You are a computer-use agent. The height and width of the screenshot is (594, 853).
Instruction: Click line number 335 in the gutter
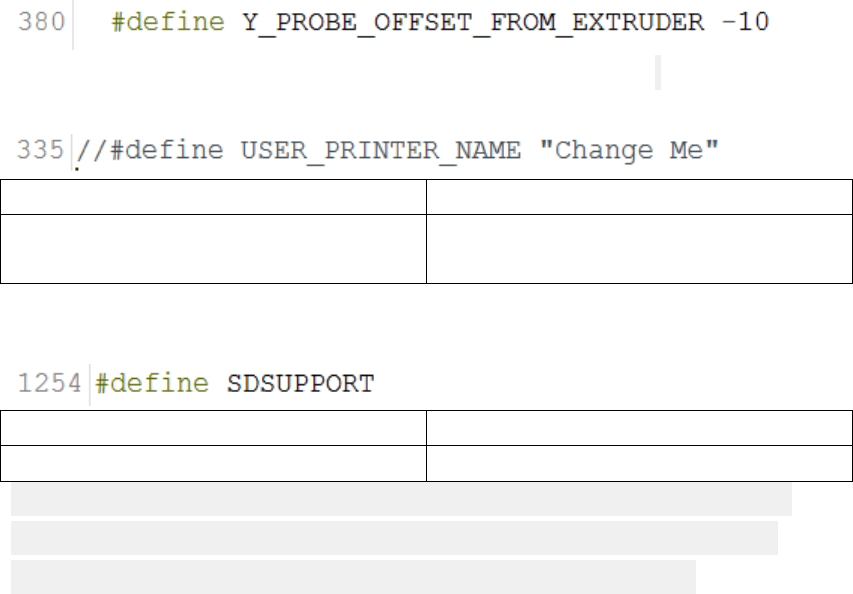pyautogui.click(x=41, y=150)
